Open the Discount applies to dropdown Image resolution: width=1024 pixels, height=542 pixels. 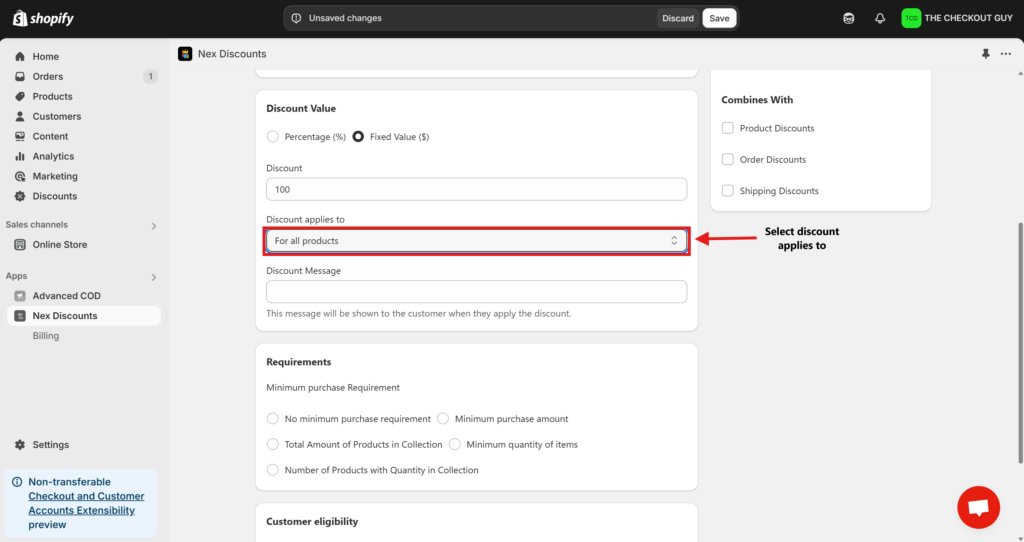pos(476,241)
